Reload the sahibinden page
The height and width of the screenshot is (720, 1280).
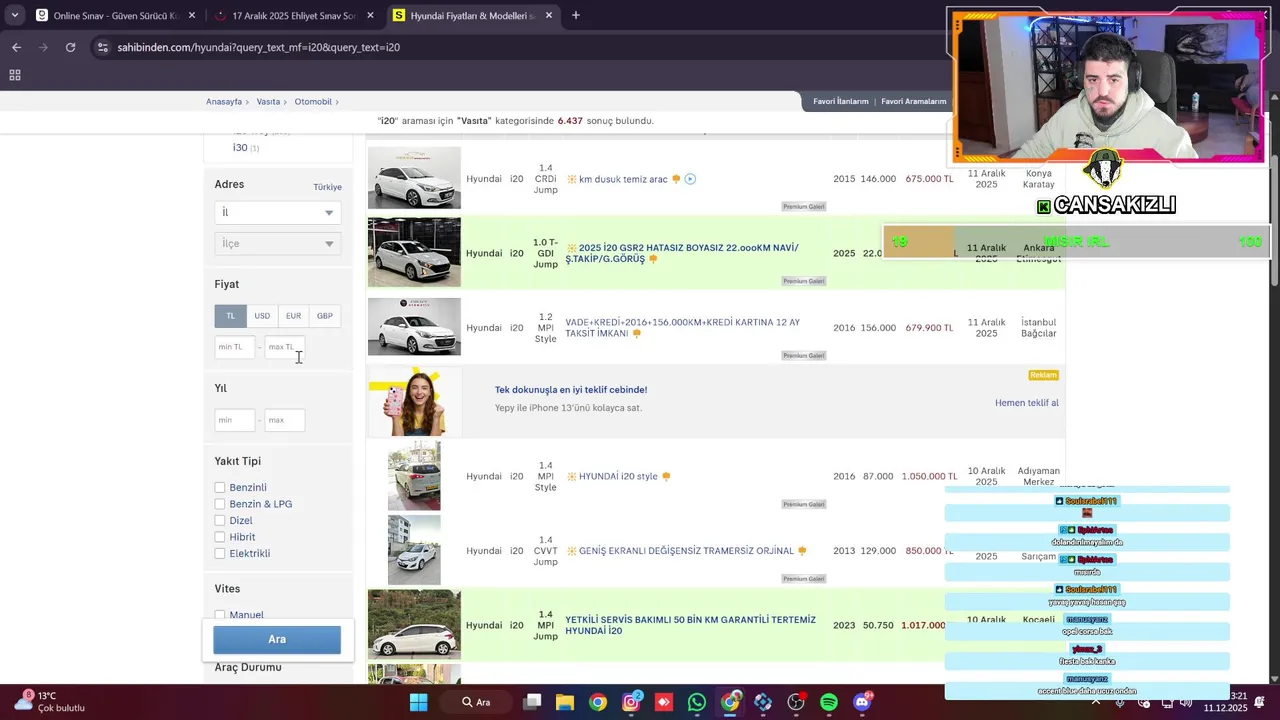[x=70, y=47]
